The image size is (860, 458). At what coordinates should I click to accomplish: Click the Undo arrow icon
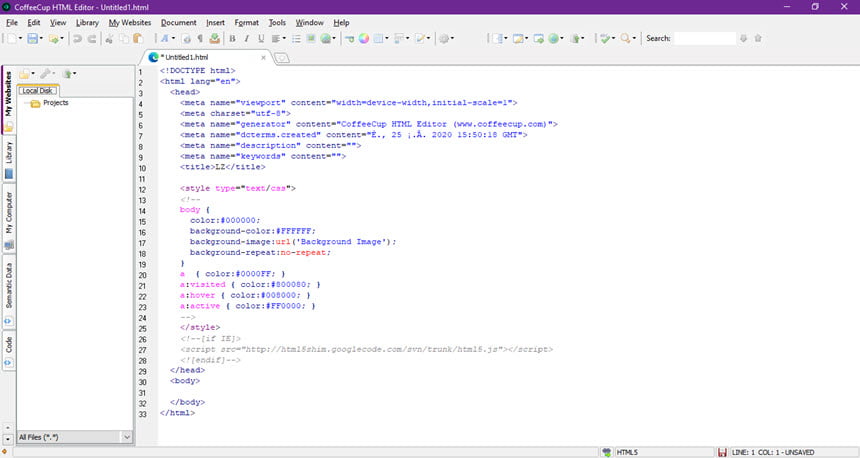77,38
